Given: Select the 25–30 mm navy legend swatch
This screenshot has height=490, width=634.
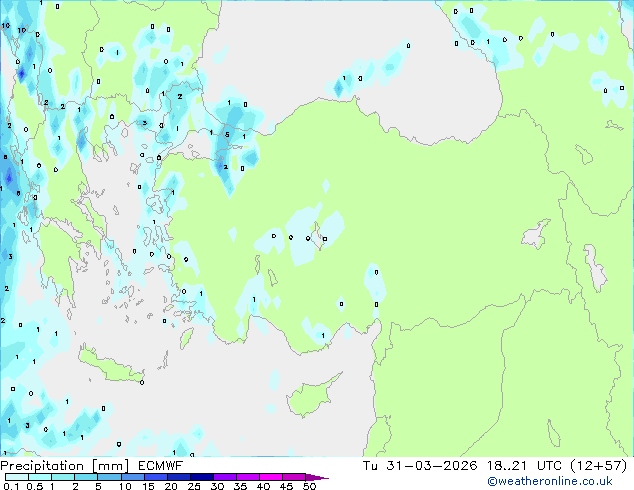Looking at the screenshot, I should pos(201,477).
